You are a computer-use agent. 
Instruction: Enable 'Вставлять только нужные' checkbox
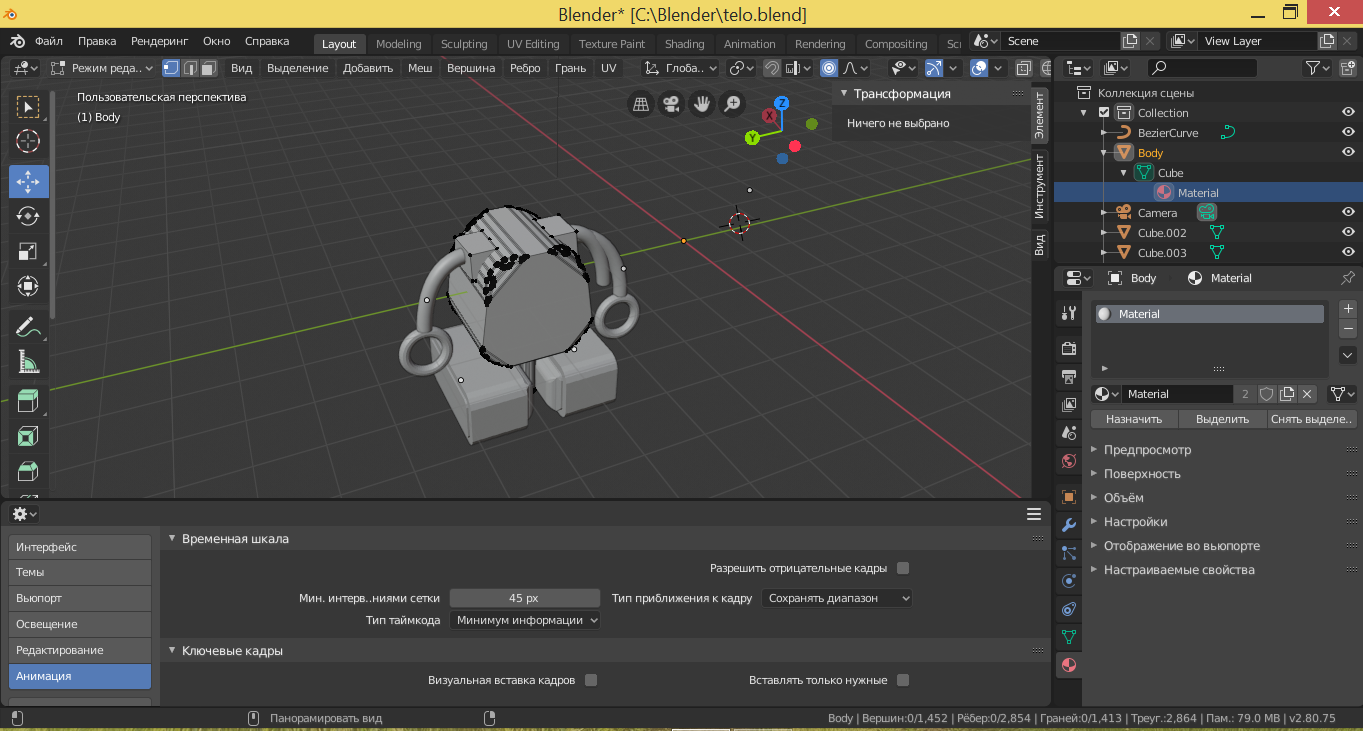coord(903,680)
